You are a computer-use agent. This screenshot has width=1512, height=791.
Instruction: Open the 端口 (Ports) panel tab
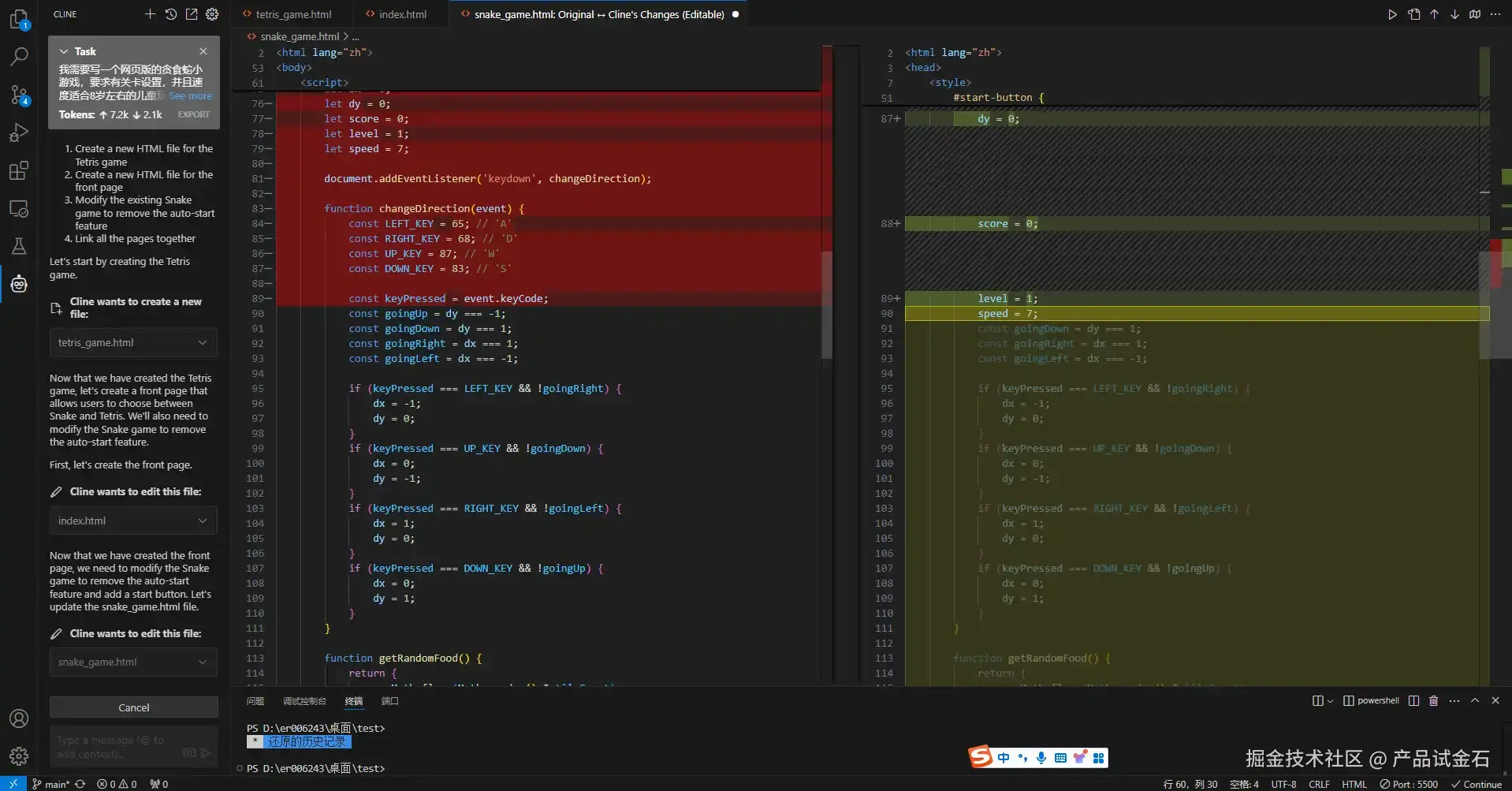pyautogui.click(x=390, y=701)
